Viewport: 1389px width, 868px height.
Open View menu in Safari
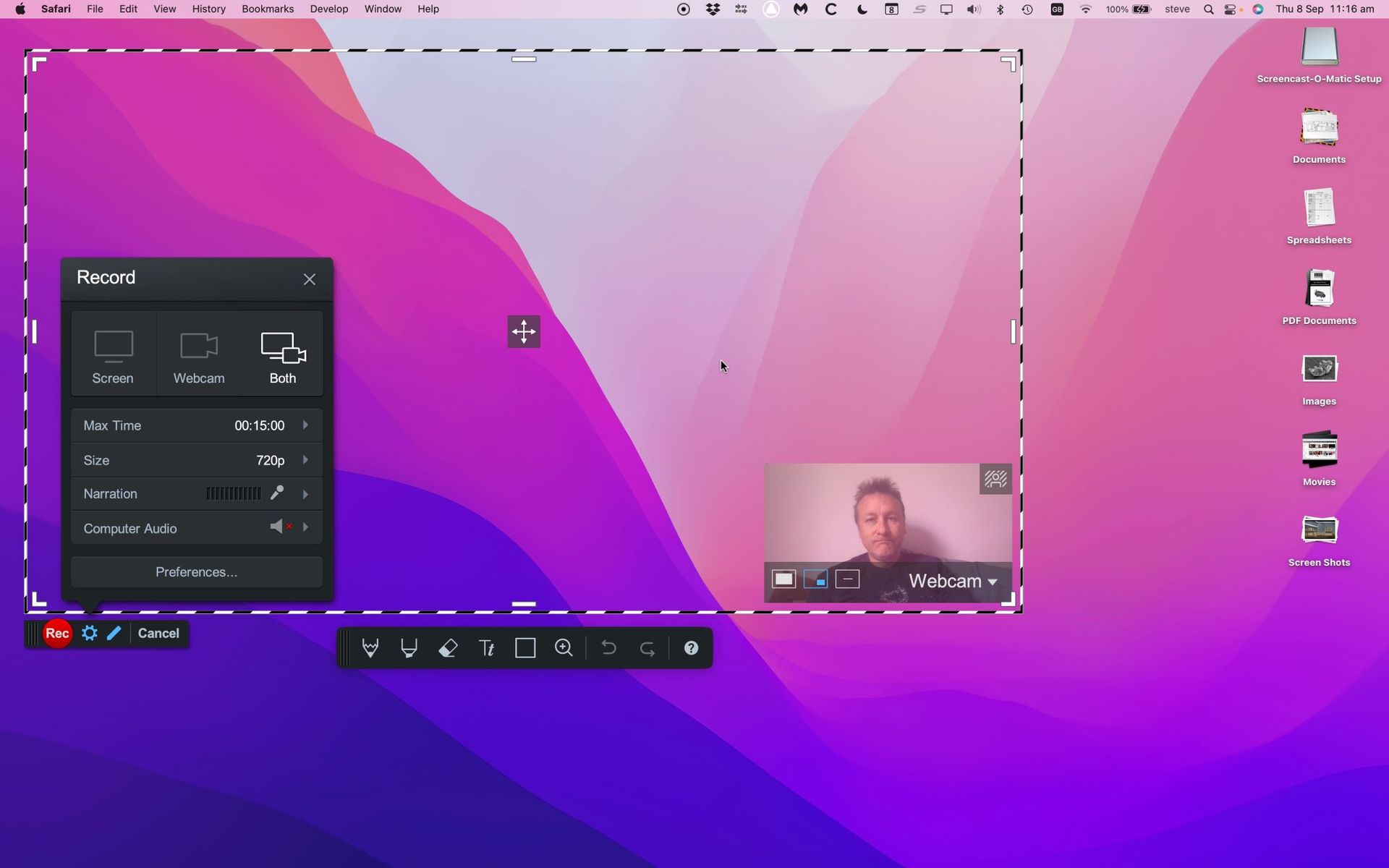(163, 9)
